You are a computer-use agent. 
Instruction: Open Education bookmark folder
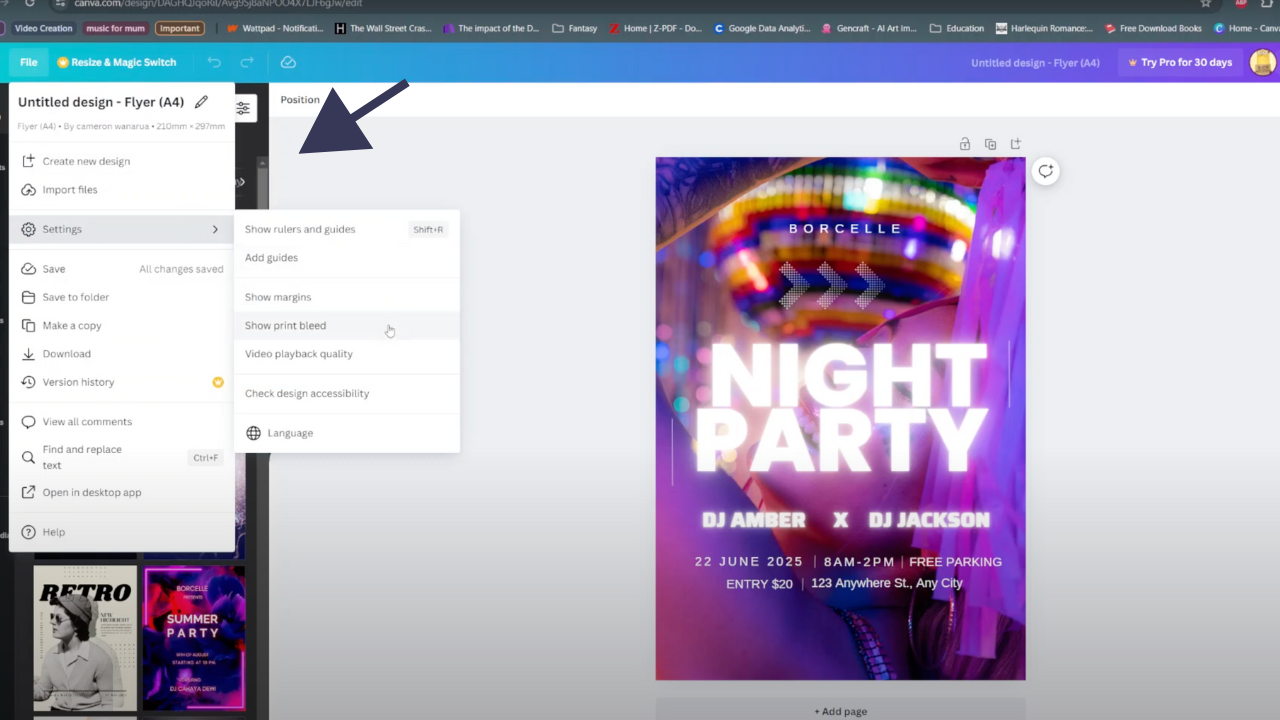957,28
